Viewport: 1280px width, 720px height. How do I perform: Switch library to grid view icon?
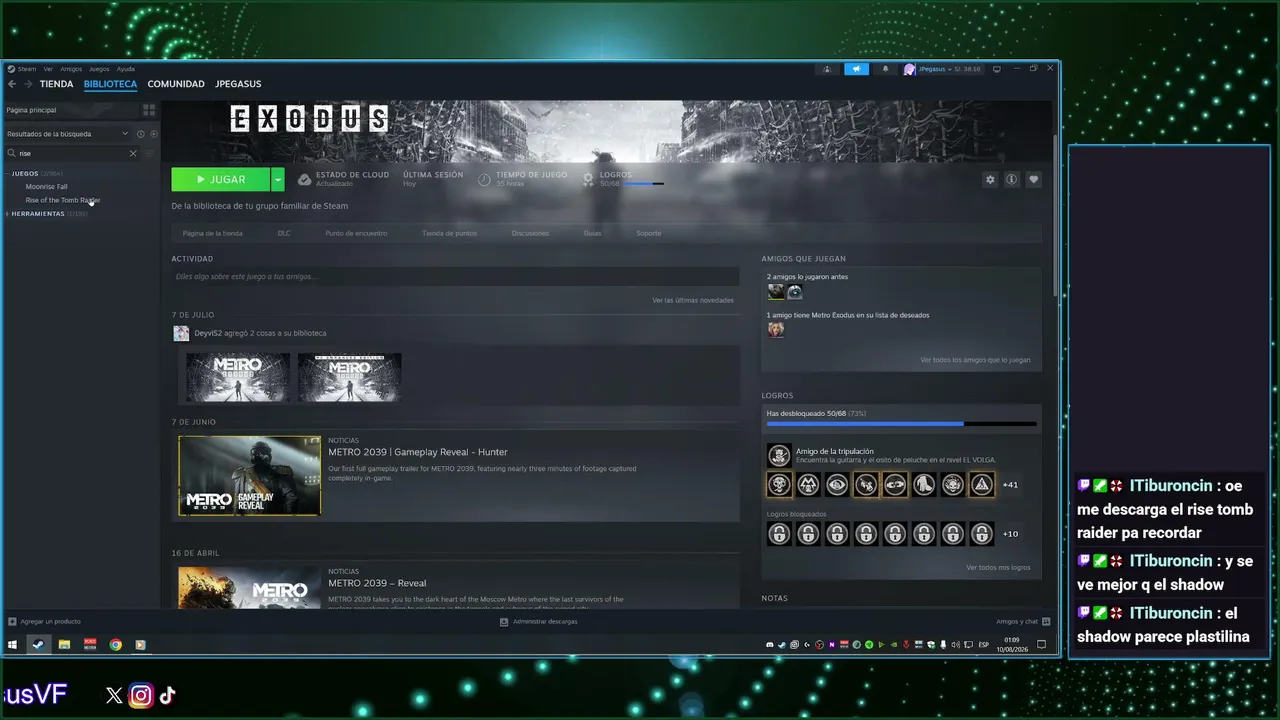[x=149, y=110]
